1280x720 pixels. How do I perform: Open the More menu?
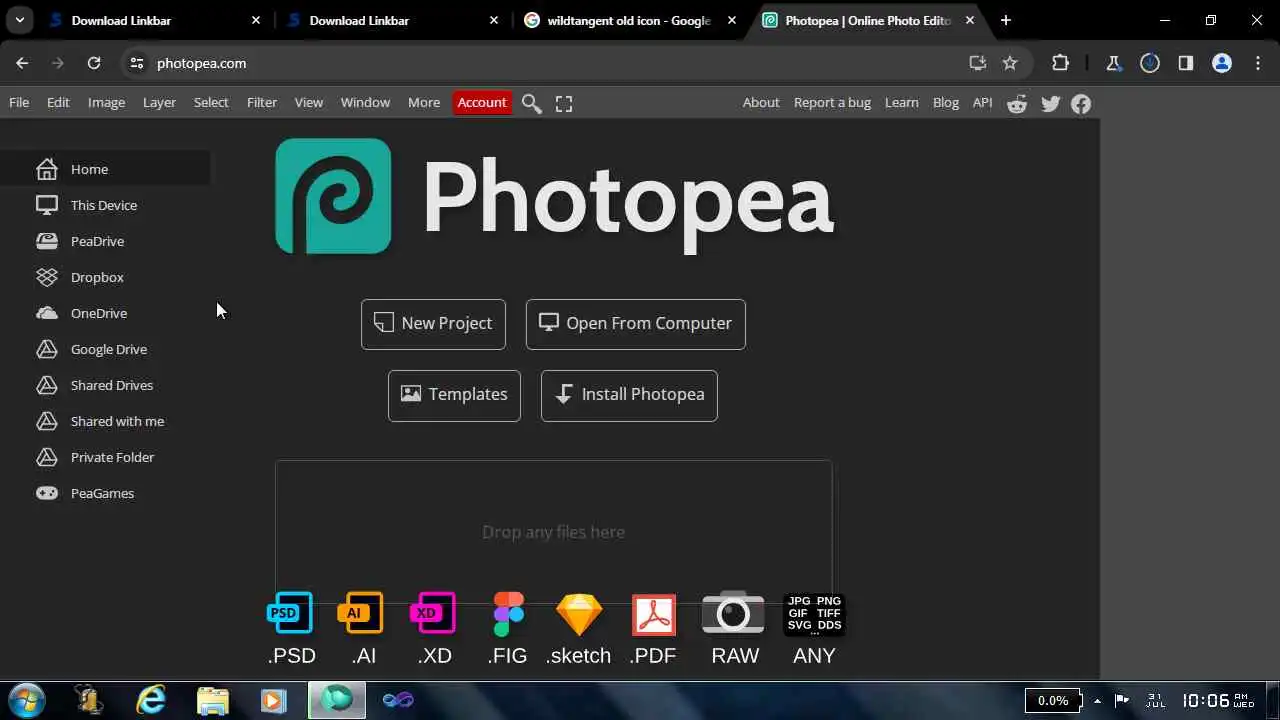coord(424,102)
